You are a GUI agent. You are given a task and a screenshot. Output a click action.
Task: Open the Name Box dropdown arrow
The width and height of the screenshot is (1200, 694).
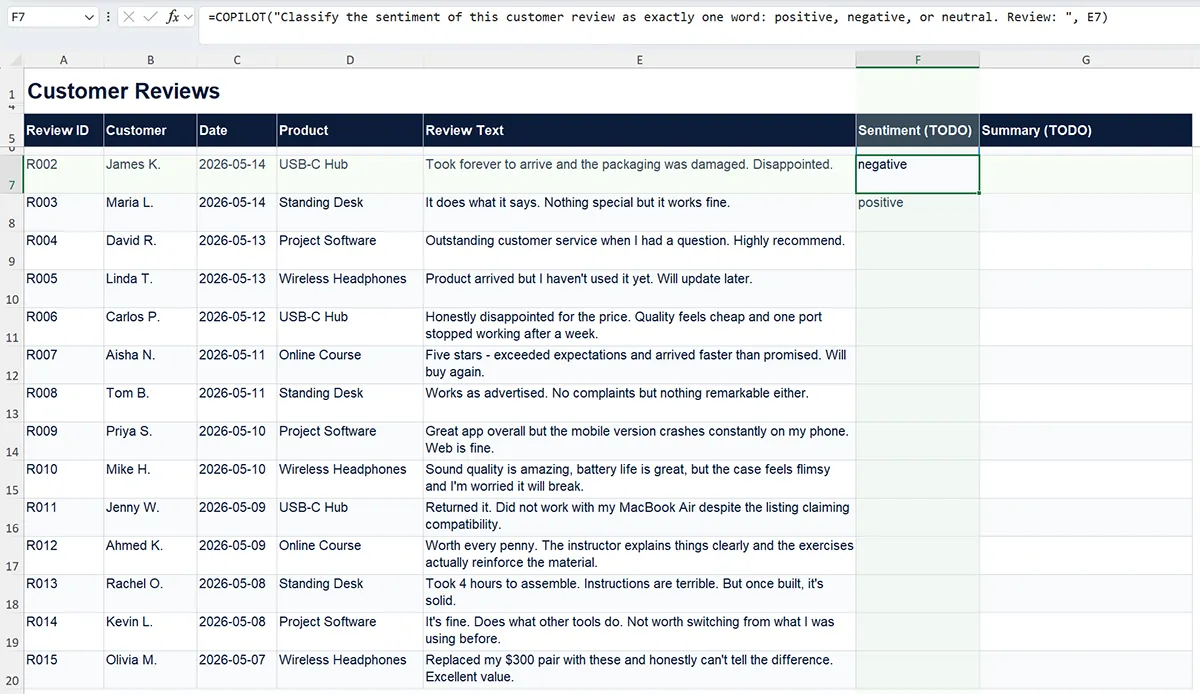tap(90, 17)
